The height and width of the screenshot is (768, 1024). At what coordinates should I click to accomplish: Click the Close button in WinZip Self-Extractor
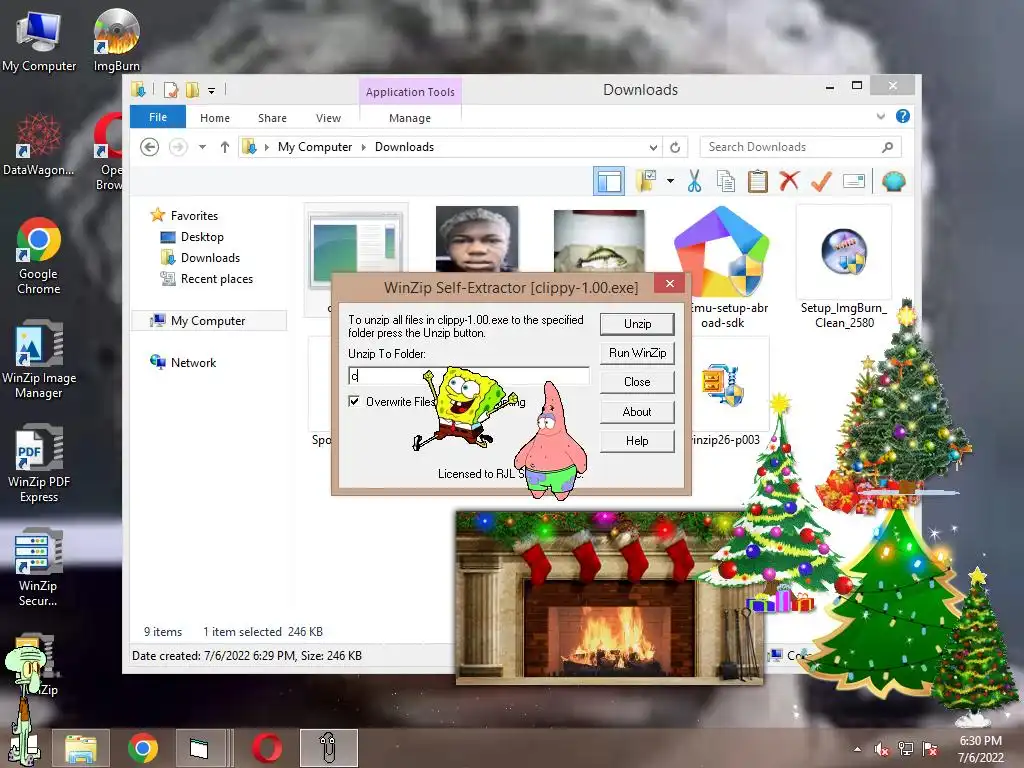(637, 382)
